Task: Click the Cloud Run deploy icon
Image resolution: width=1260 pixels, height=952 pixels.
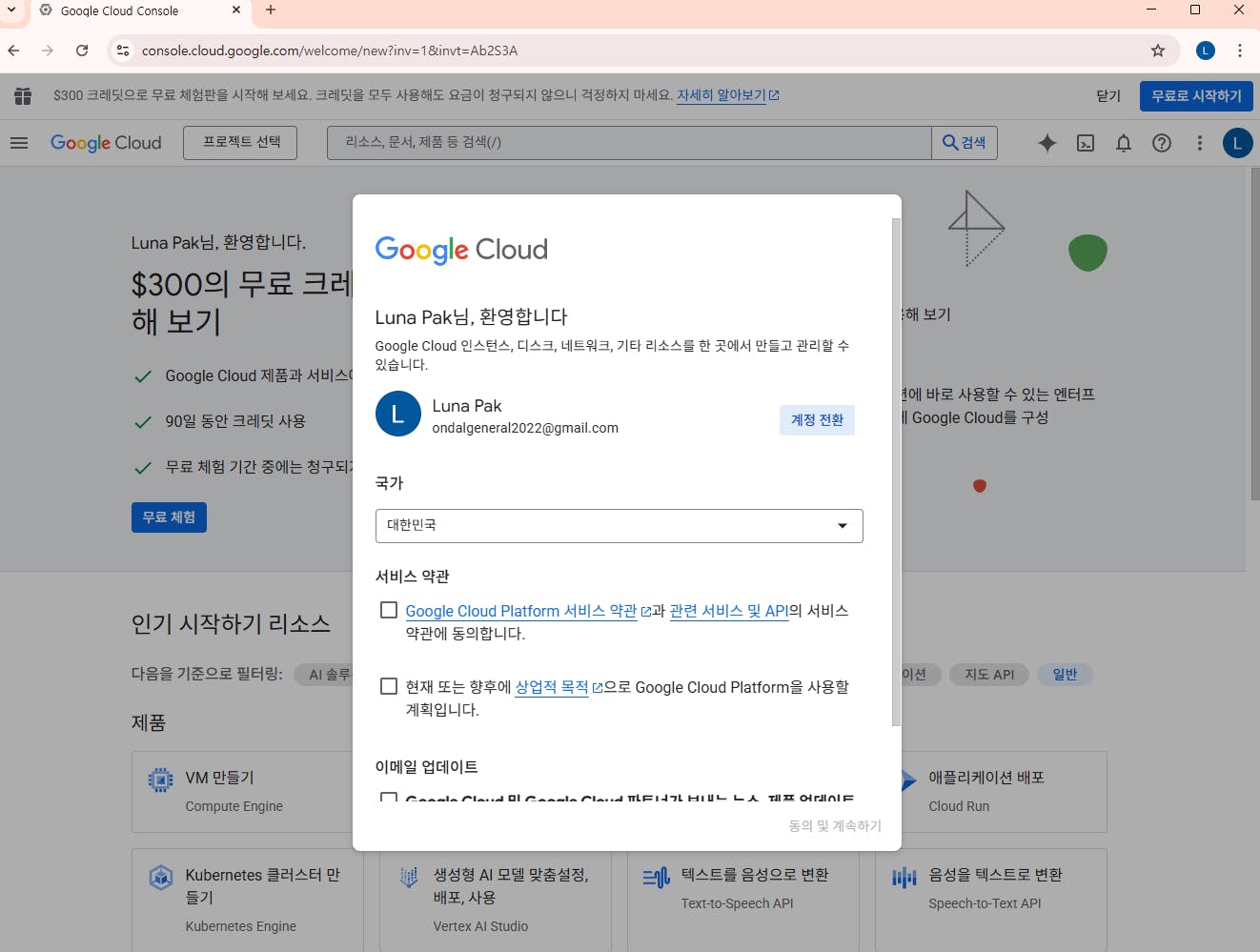Action: coord(908,780)
